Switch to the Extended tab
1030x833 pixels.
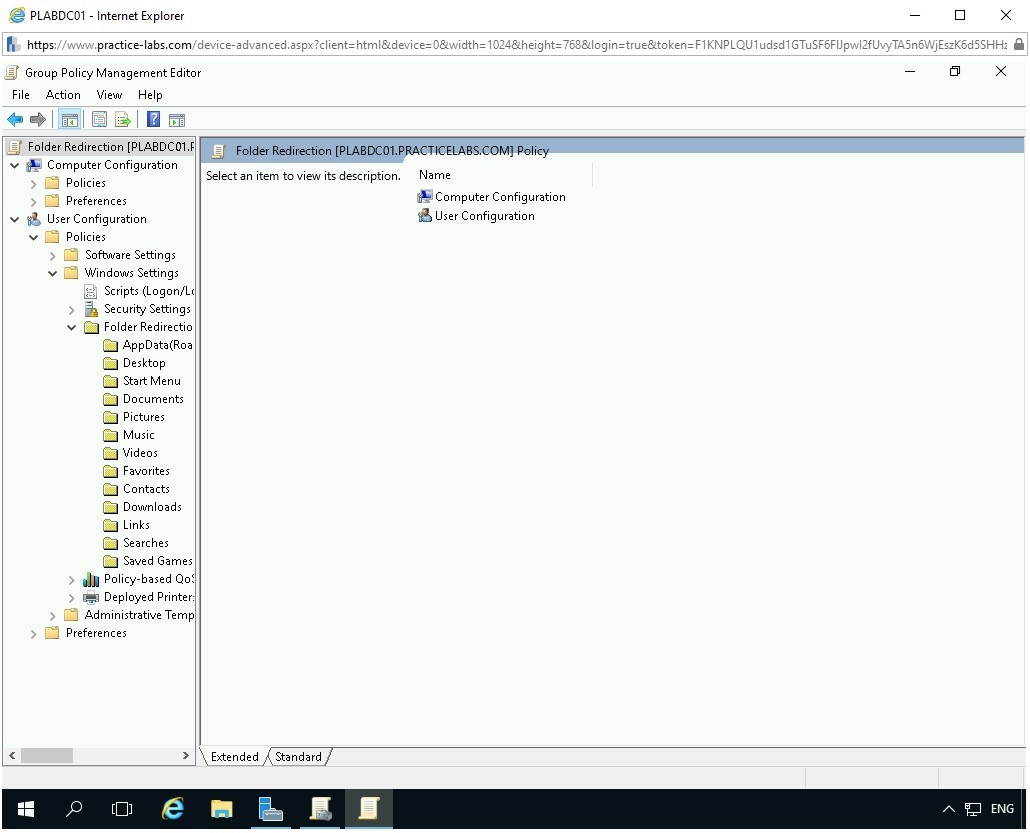click(x=234, y=757)
